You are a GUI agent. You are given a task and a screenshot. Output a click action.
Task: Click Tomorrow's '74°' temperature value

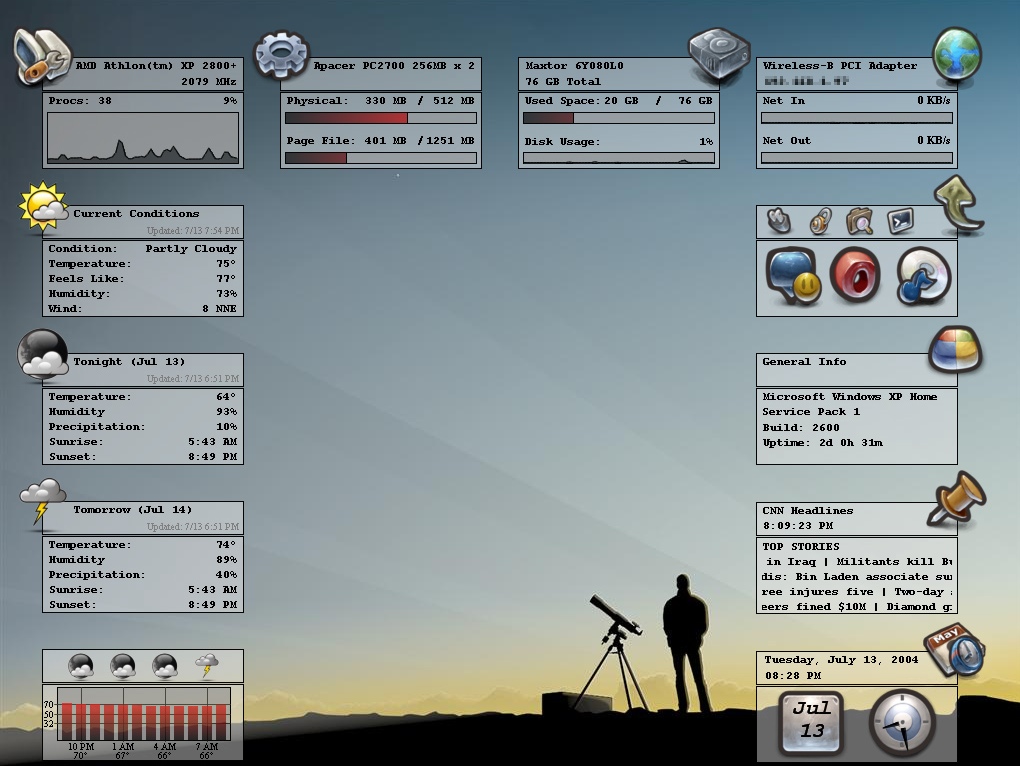(x=226, y=544)
